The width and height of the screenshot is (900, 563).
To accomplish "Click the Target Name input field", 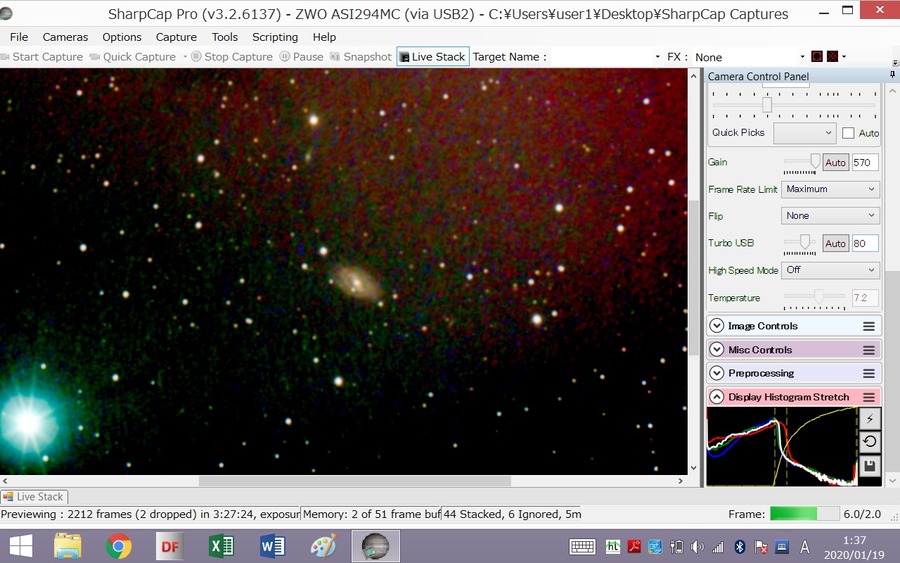I will click(602, 57).
